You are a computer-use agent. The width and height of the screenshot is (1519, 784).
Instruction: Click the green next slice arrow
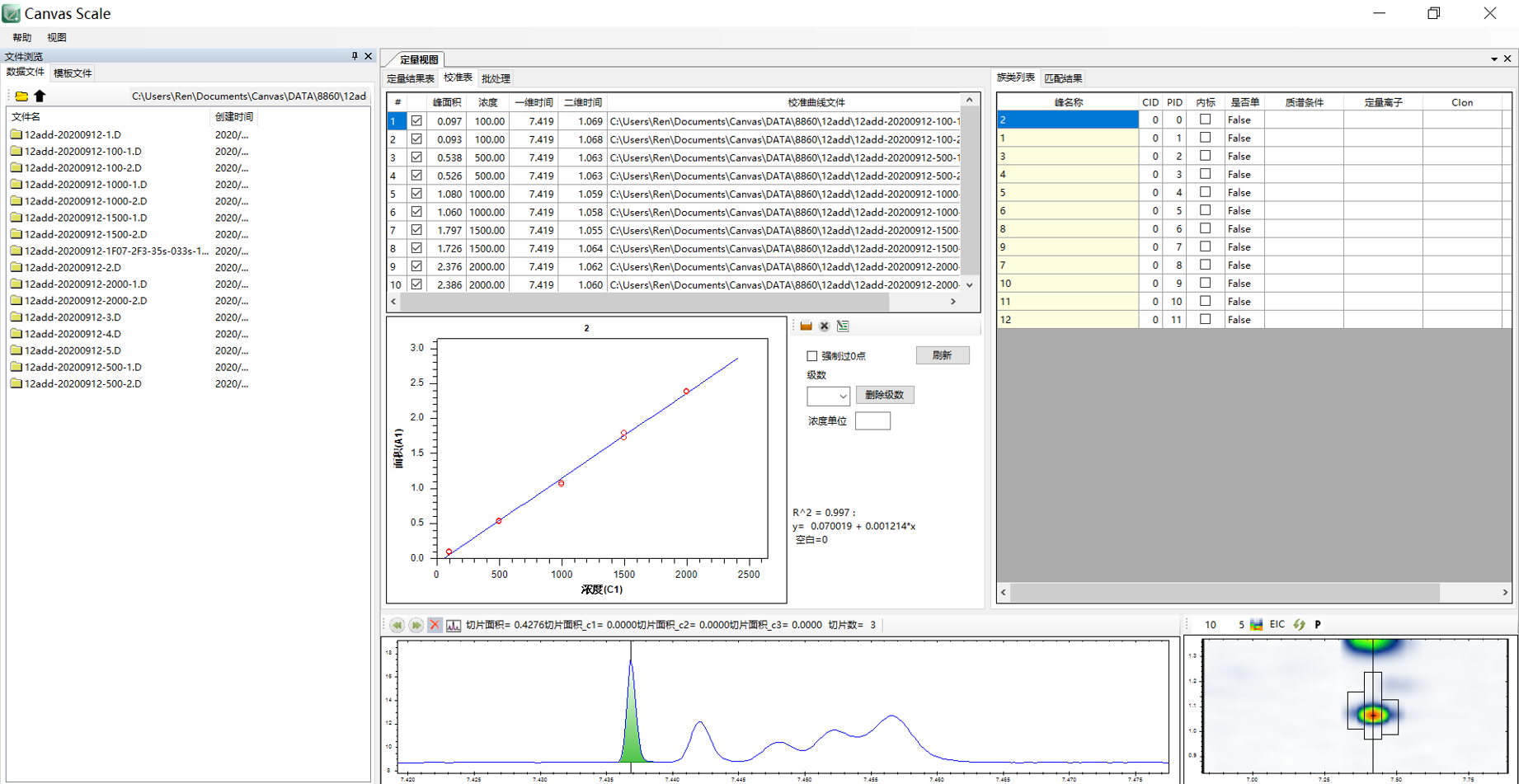click(416, 625)
